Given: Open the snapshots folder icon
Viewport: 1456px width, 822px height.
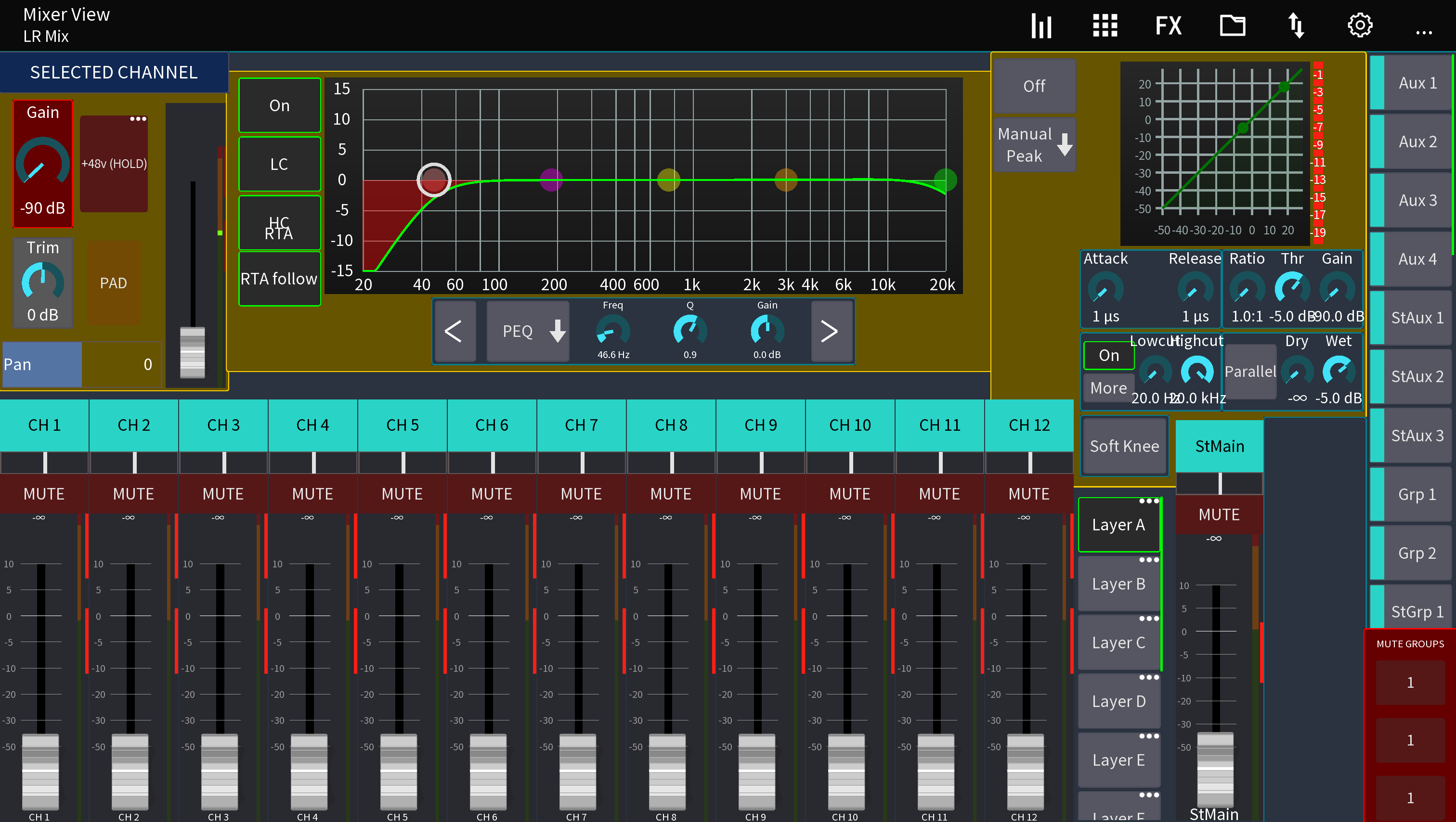Looking at the screenshot, I should click(x=1233, y=25).
